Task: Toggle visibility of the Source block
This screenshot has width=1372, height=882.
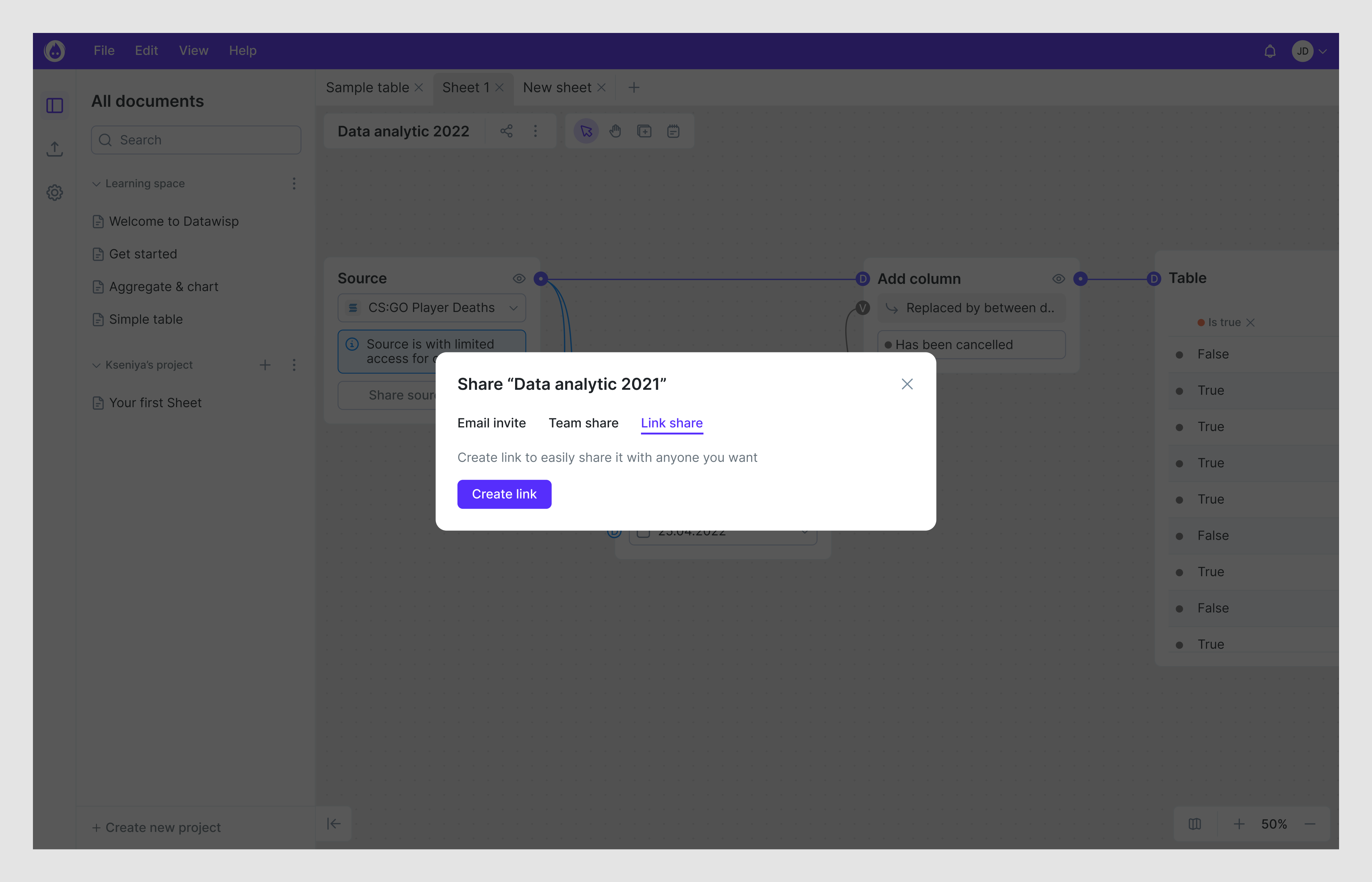Action: click(x=519, y=278)
